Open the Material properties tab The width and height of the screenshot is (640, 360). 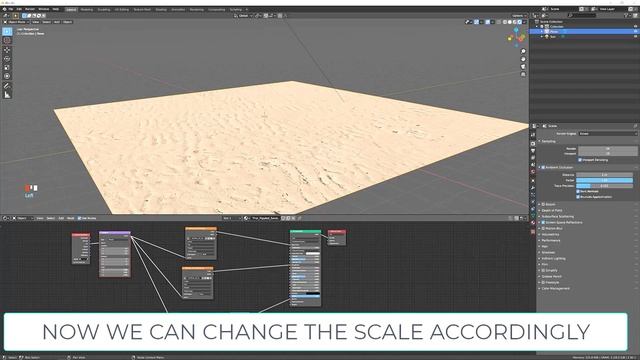tap(533, 223)
